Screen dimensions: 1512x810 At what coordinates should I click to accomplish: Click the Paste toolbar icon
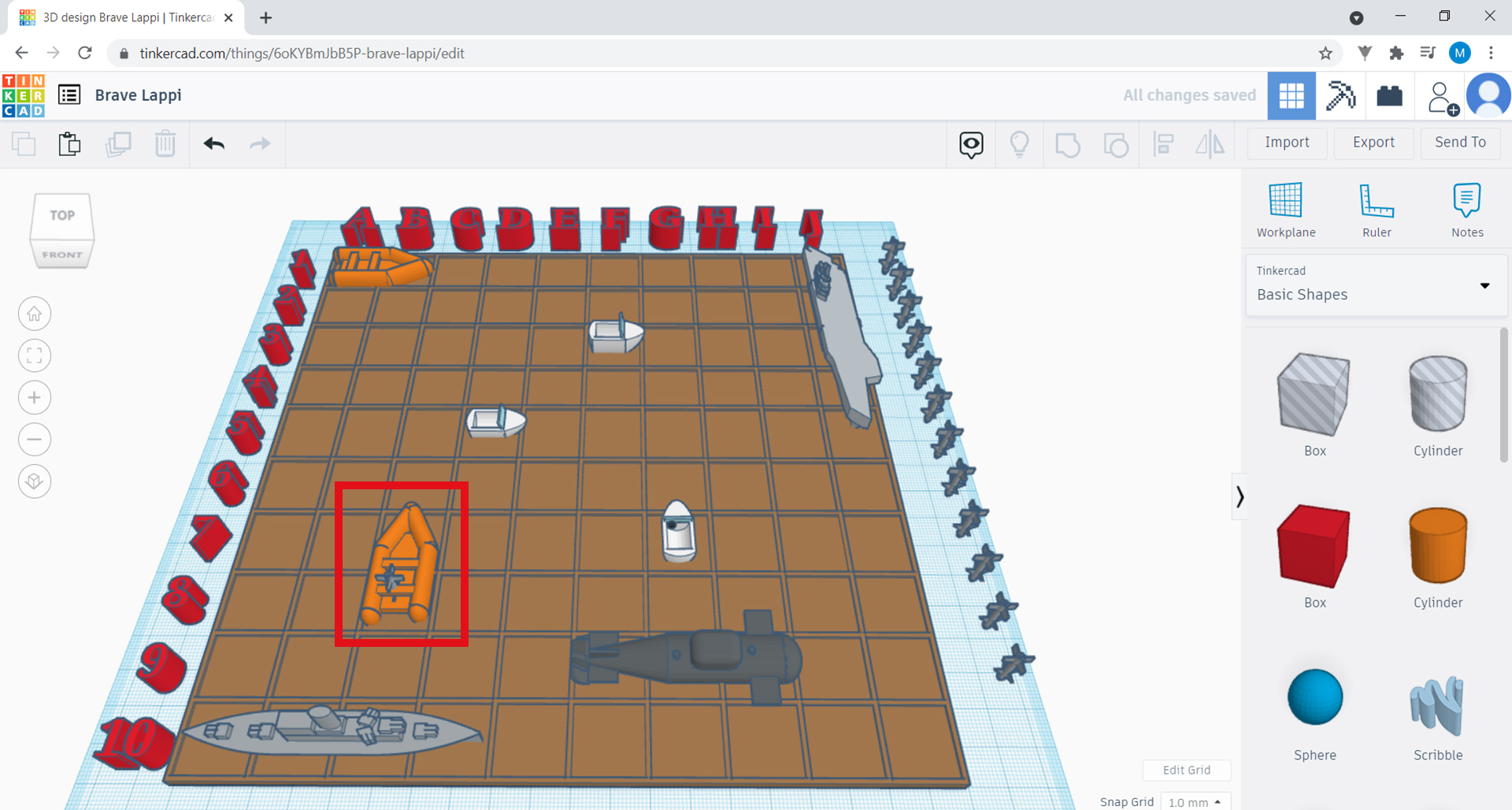pyautogui.click(x=69, y=143)
